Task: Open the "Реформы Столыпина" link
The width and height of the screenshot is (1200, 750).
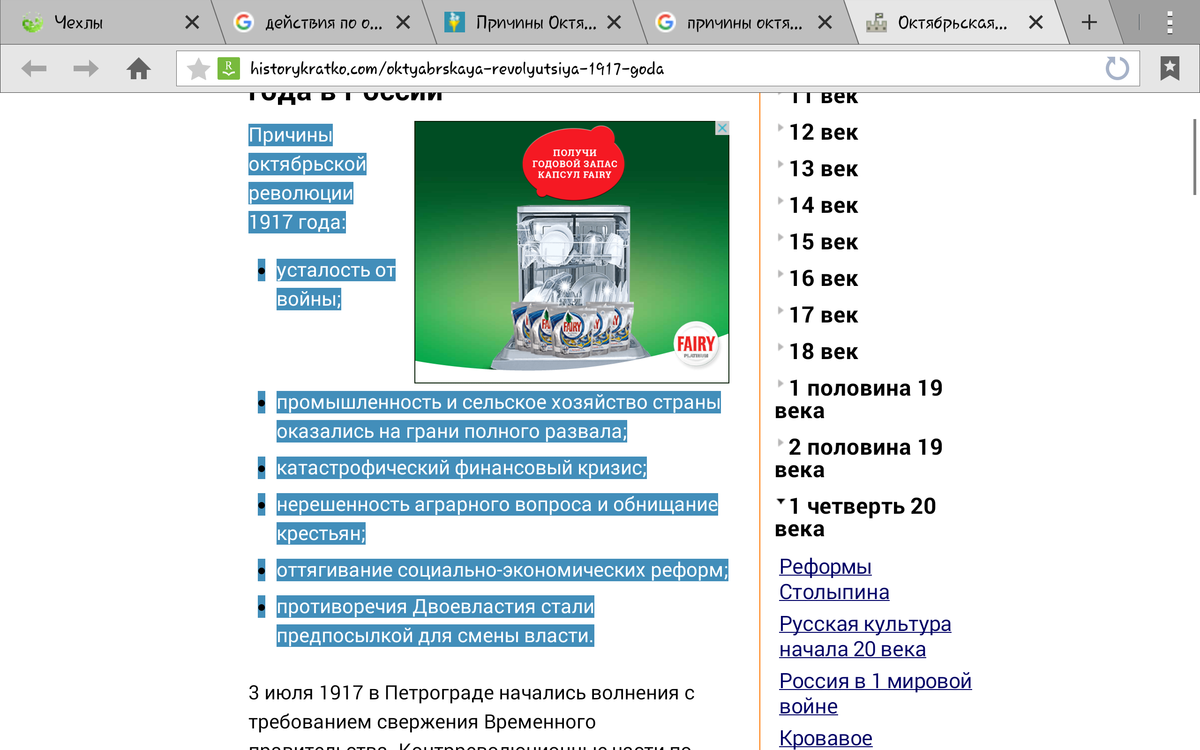Action: (x=834, y=579)
